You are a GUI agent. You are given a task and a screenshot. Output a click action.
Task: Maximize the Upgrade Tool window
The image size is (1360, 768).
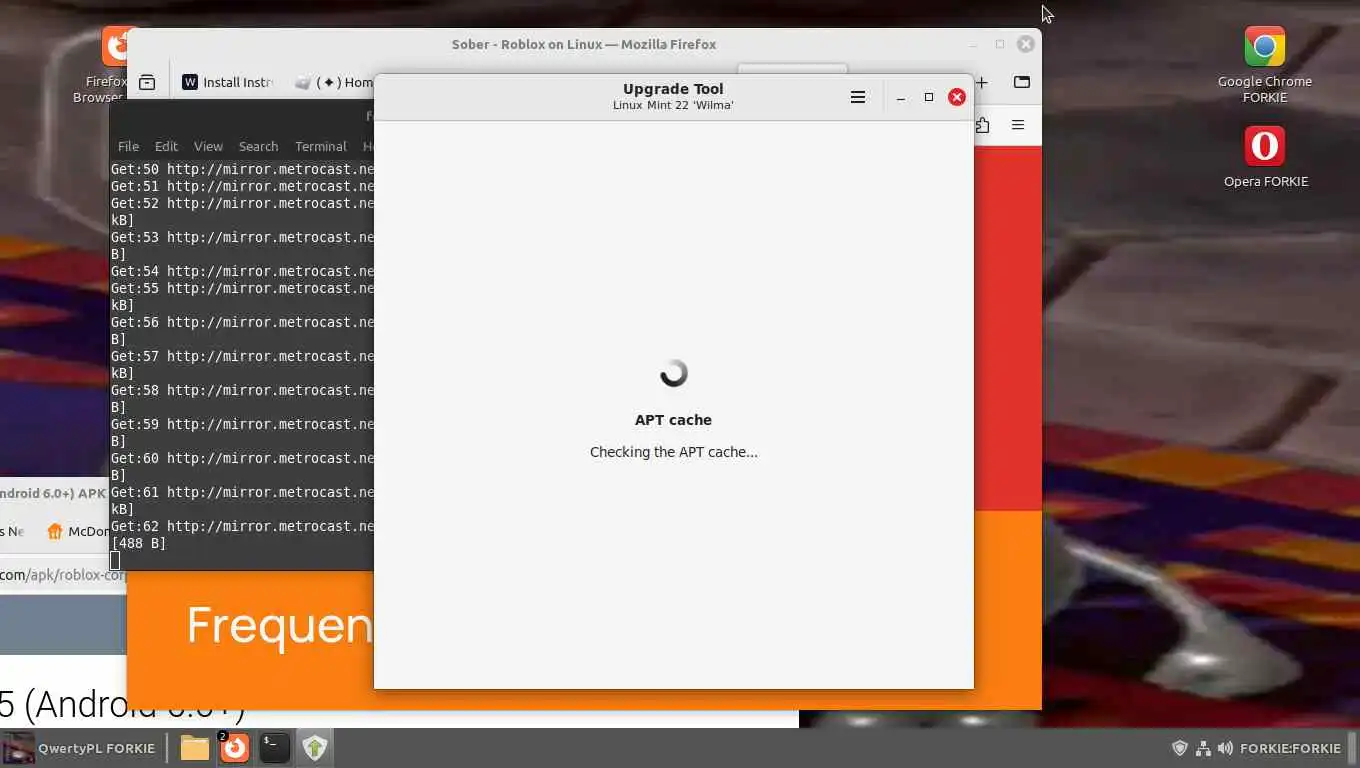coord(928,97)
